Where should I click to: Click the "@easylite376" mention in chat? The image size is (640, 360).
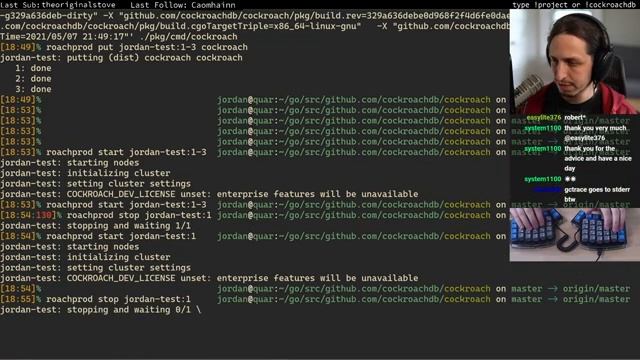[584, 138]
